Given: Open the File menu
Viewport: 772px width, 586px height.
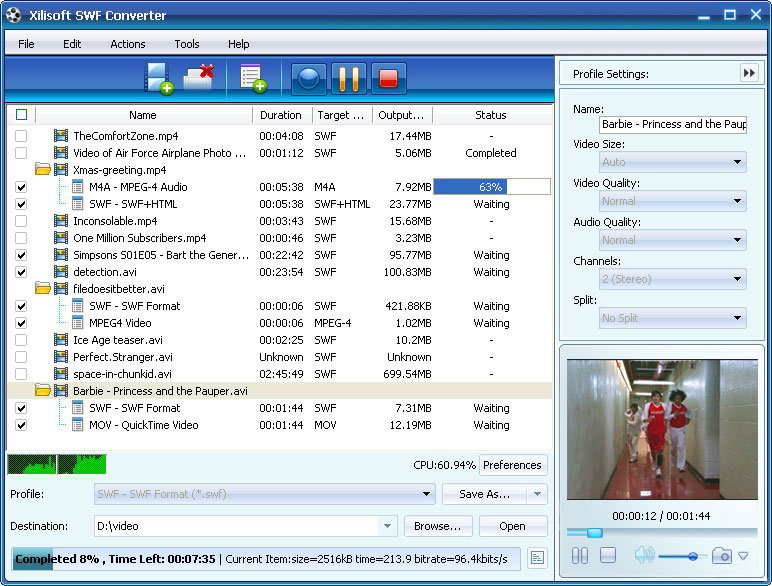Looking at the screenshot, I should click(26, 44).
